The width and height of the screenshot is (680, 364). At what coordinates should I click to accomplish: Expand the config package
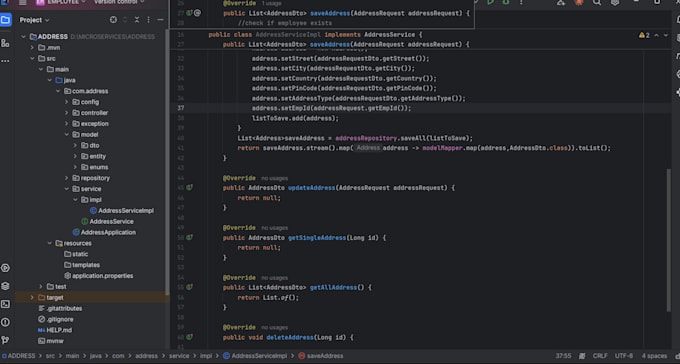click(x=67, y=102)
